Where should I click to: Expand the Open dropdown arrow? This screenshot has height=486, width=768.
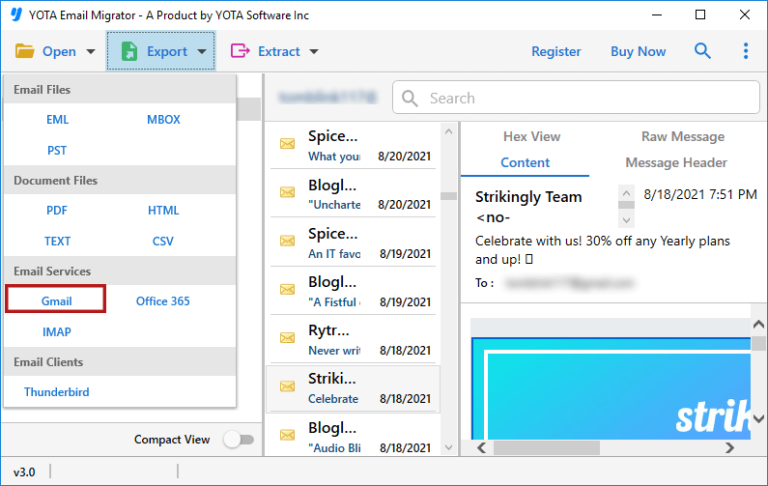(91, 52)
